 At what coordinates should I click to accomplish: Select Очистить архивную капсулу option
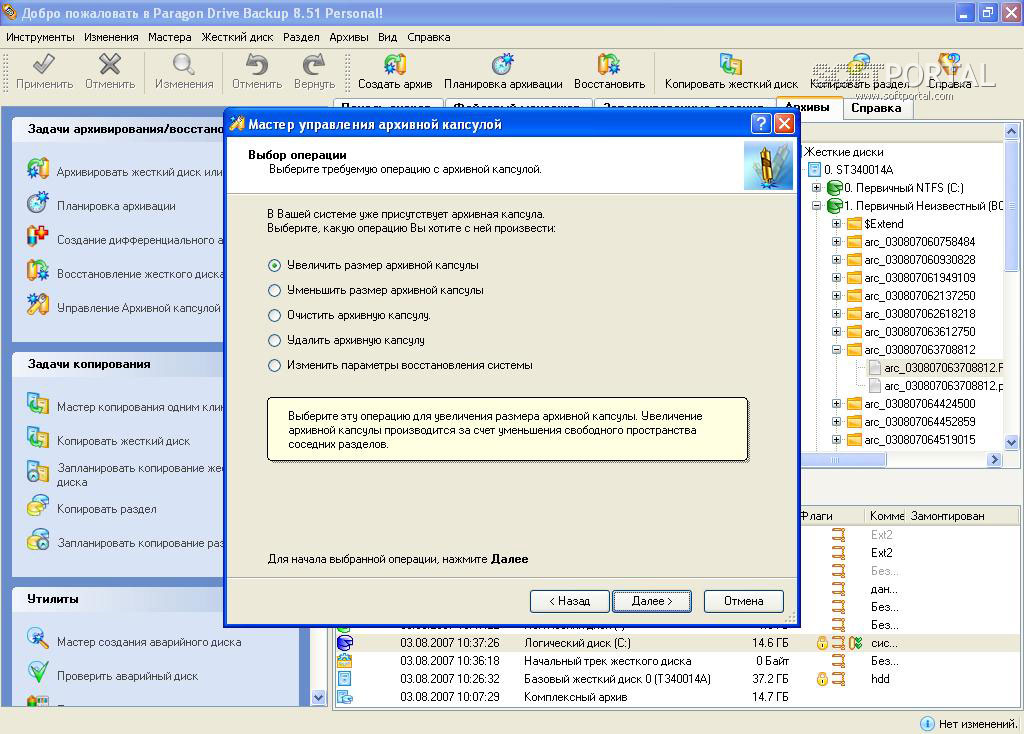tap(349, 315)
